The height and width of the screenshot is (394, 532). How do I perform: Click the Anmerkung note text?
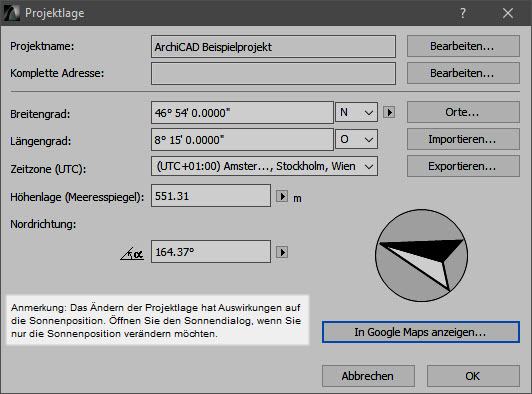[156, 320]
